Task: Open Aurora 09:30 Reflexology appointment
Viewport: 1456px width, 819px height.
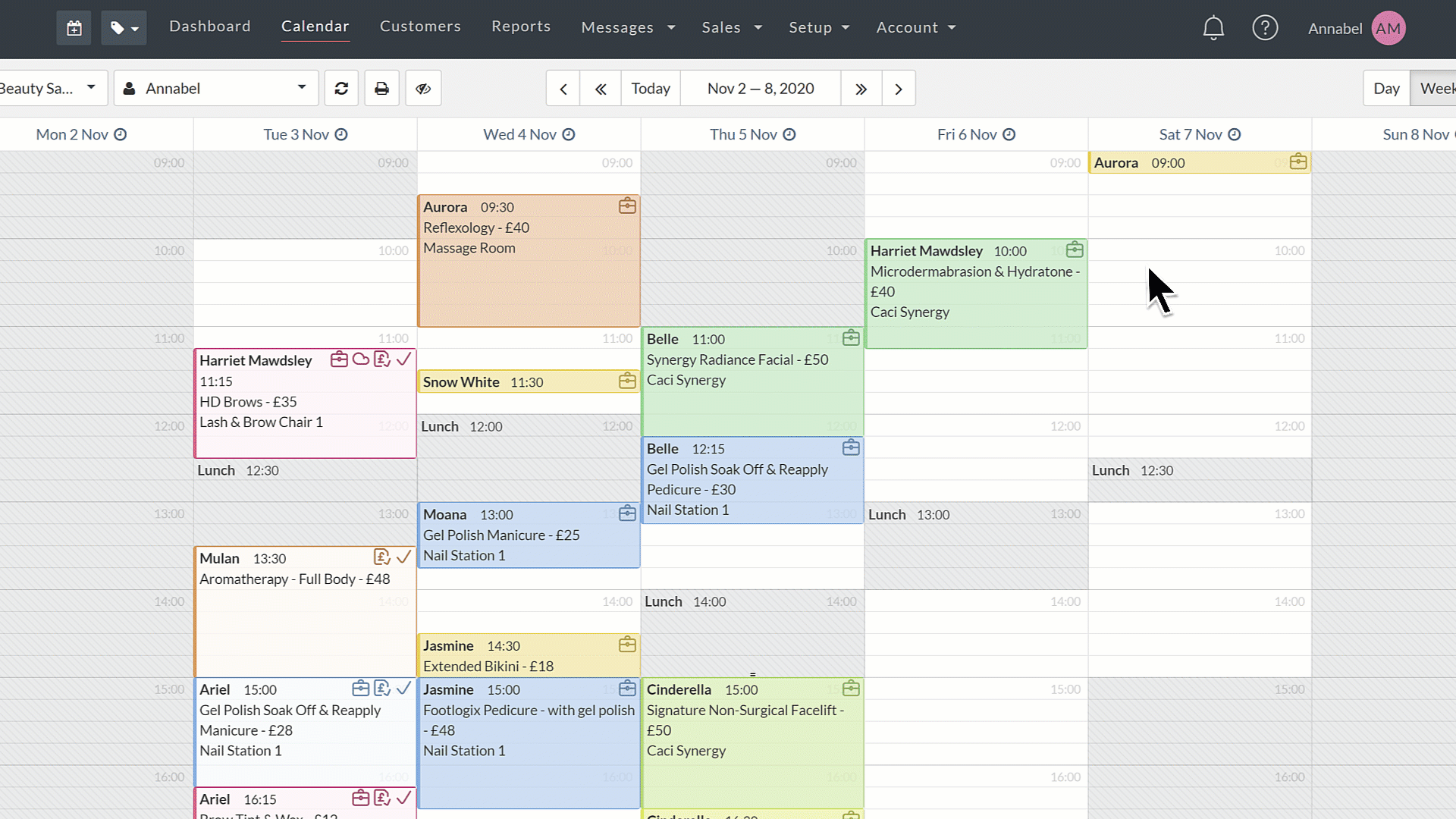Action: coord(529,262)
